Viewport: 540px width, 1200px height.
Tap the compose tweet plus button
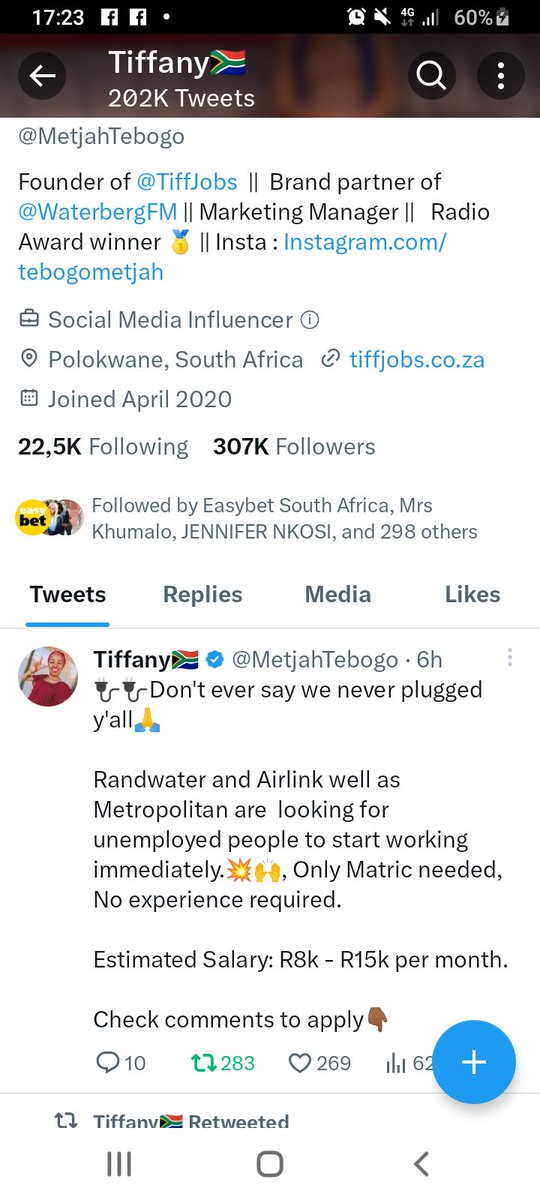pyautogui.click(x=473, y=1062)
